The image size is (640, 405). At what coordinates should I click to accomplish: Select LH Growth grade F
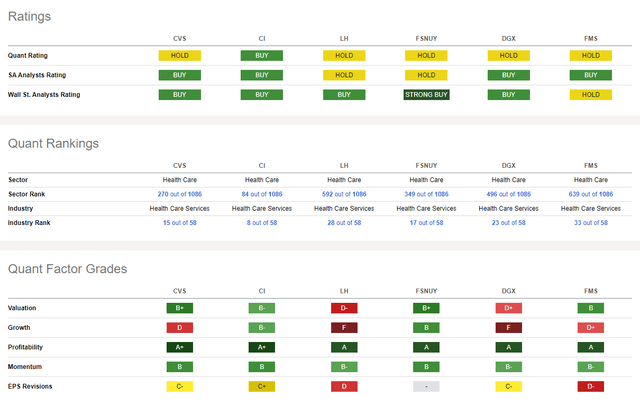pos(344,328)
